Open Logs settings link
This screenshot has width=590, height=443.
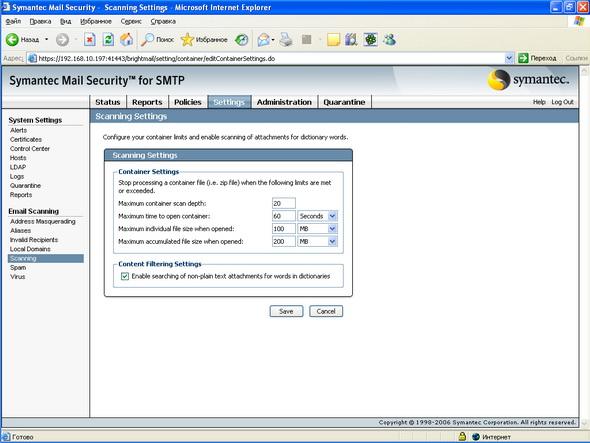pos(17,176)
